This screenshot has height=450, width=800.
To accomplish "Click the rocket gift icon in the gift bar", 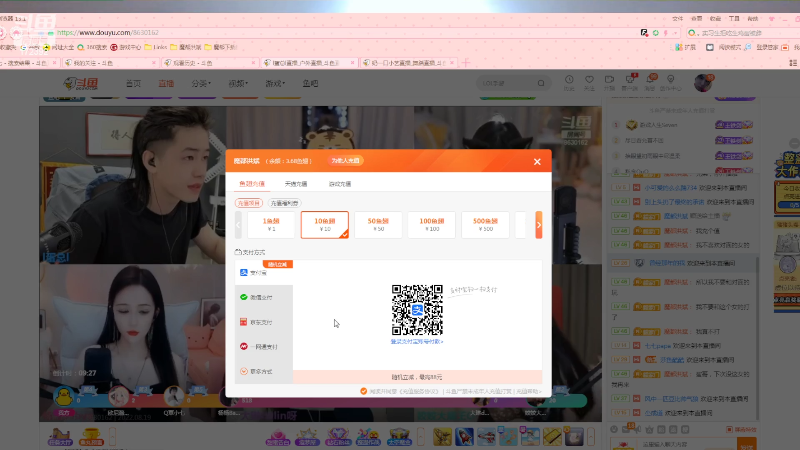I will click(x=464, y=437).
